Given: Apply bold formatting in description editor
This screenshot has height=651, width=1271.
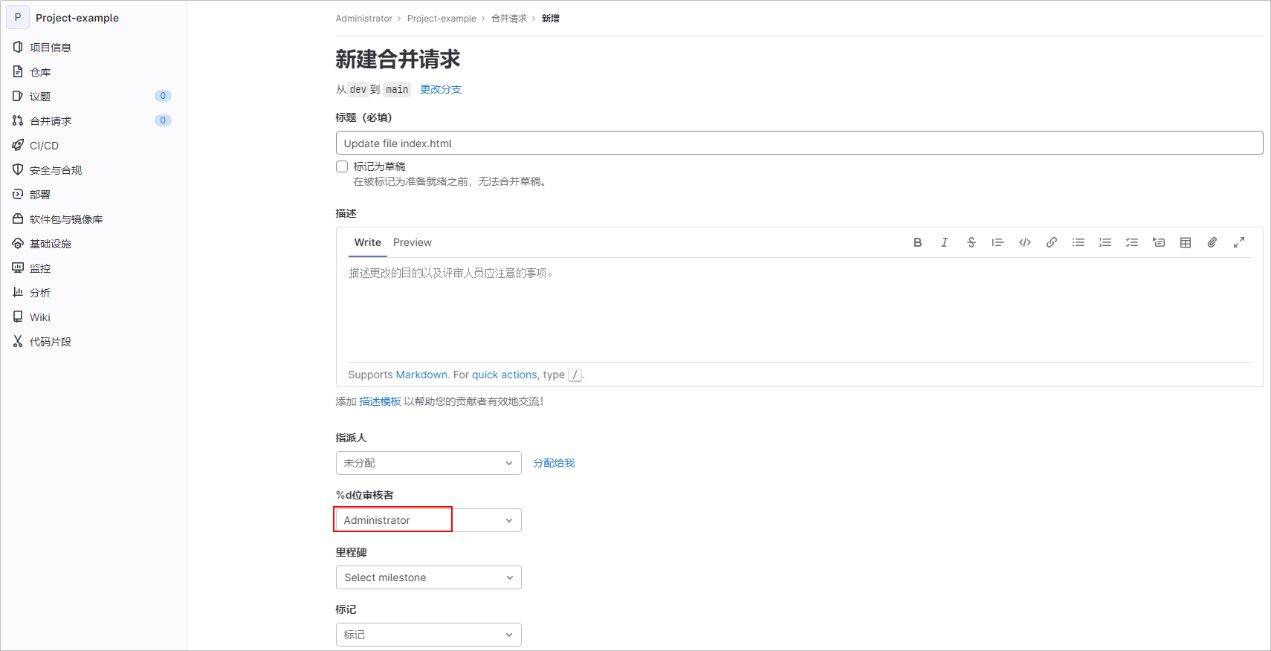Looking at the screenshot, I should [x=917, y=242].
